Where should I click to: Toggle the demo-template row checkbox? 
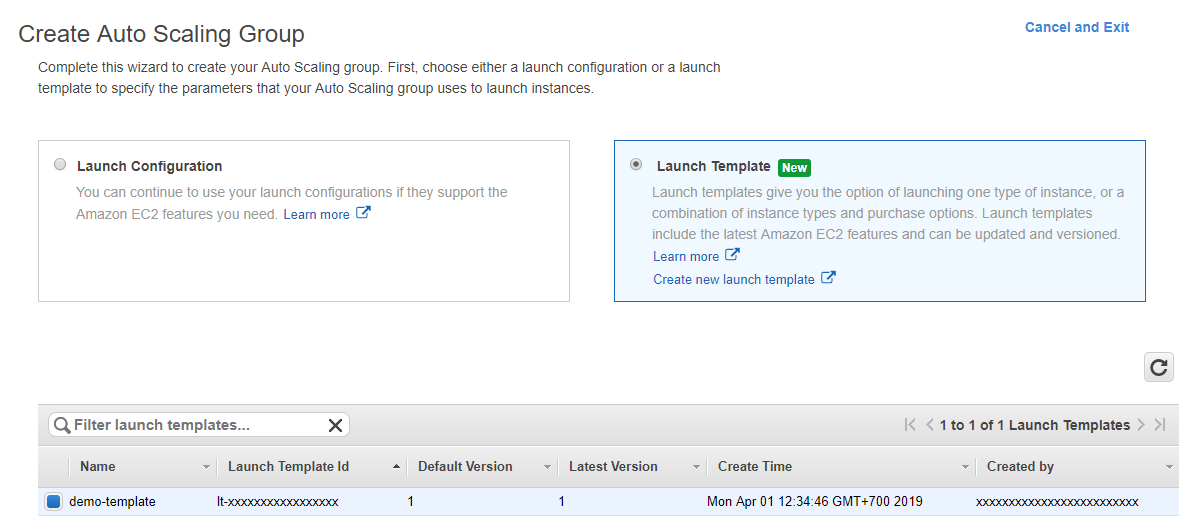pos(54,501)
